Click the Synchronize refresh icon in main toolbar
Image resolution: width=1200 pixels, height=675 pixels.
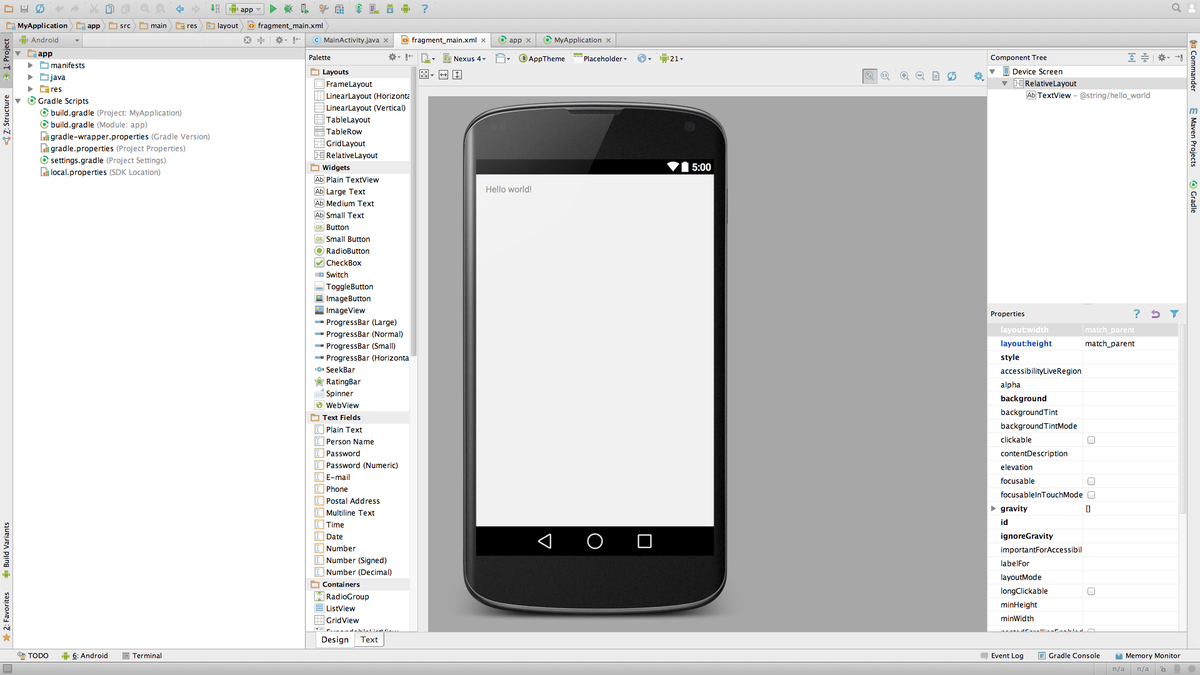pyautogui.click(x=40, y=9)
